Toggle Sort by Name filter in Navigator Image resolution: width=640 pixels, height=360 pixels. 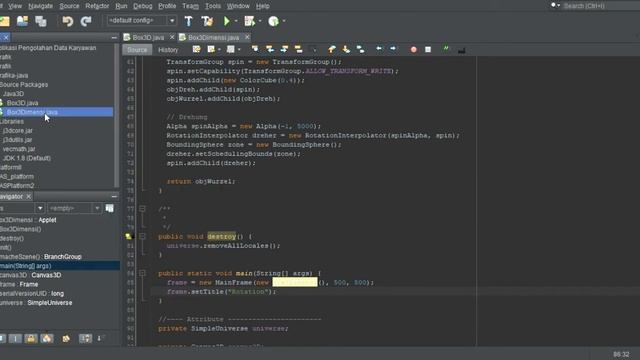pyautogui.click(x=85, y=338)
